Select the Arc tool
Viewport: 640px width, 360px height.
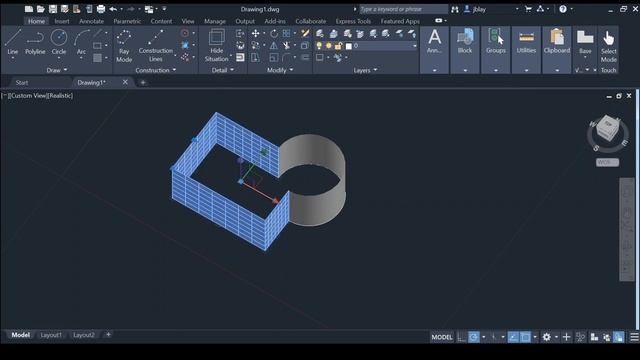pos(81,42)
